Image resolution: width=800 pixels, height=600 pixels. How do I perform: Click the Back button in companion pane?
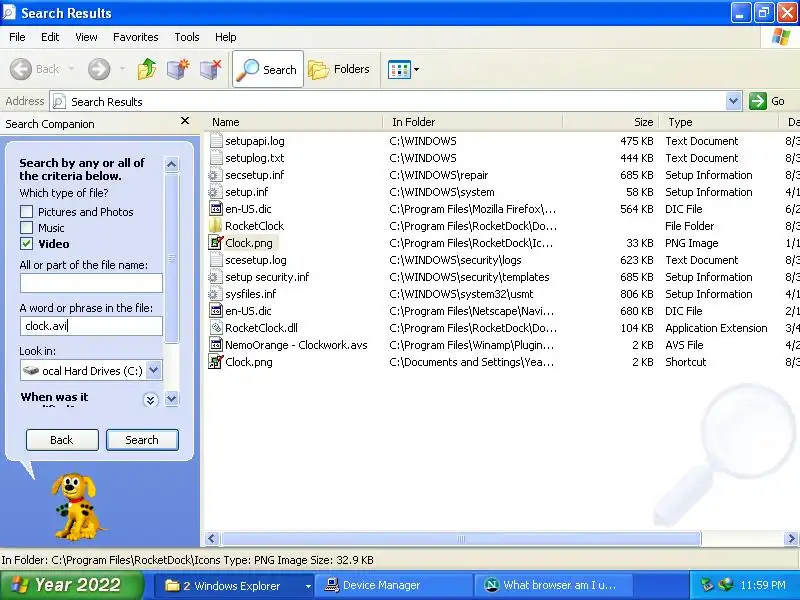(x=62, y=440)
